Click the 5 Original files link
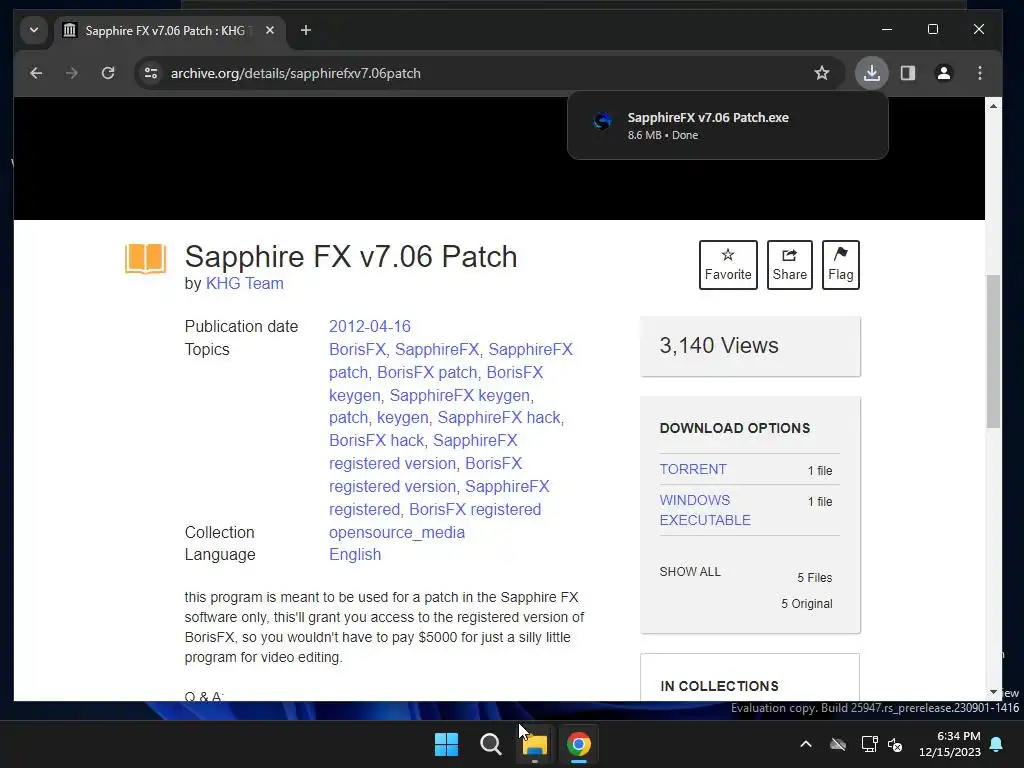This screenshot has width=1024, height=768. (x=807, y=604)
